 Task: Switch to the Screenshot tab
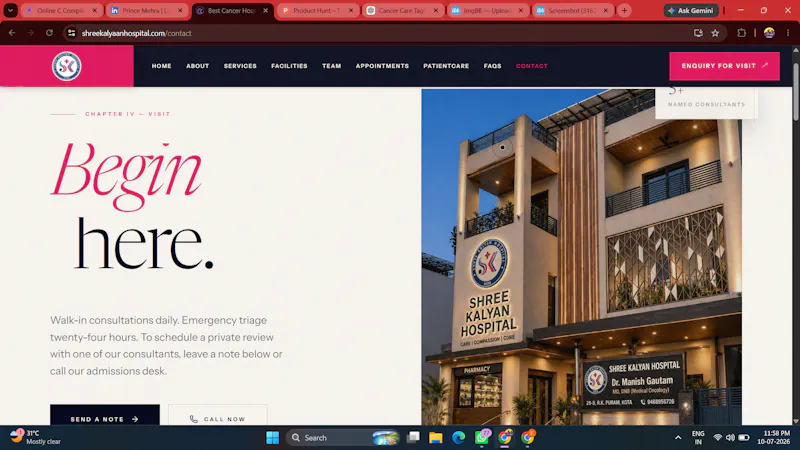point(573,11)
